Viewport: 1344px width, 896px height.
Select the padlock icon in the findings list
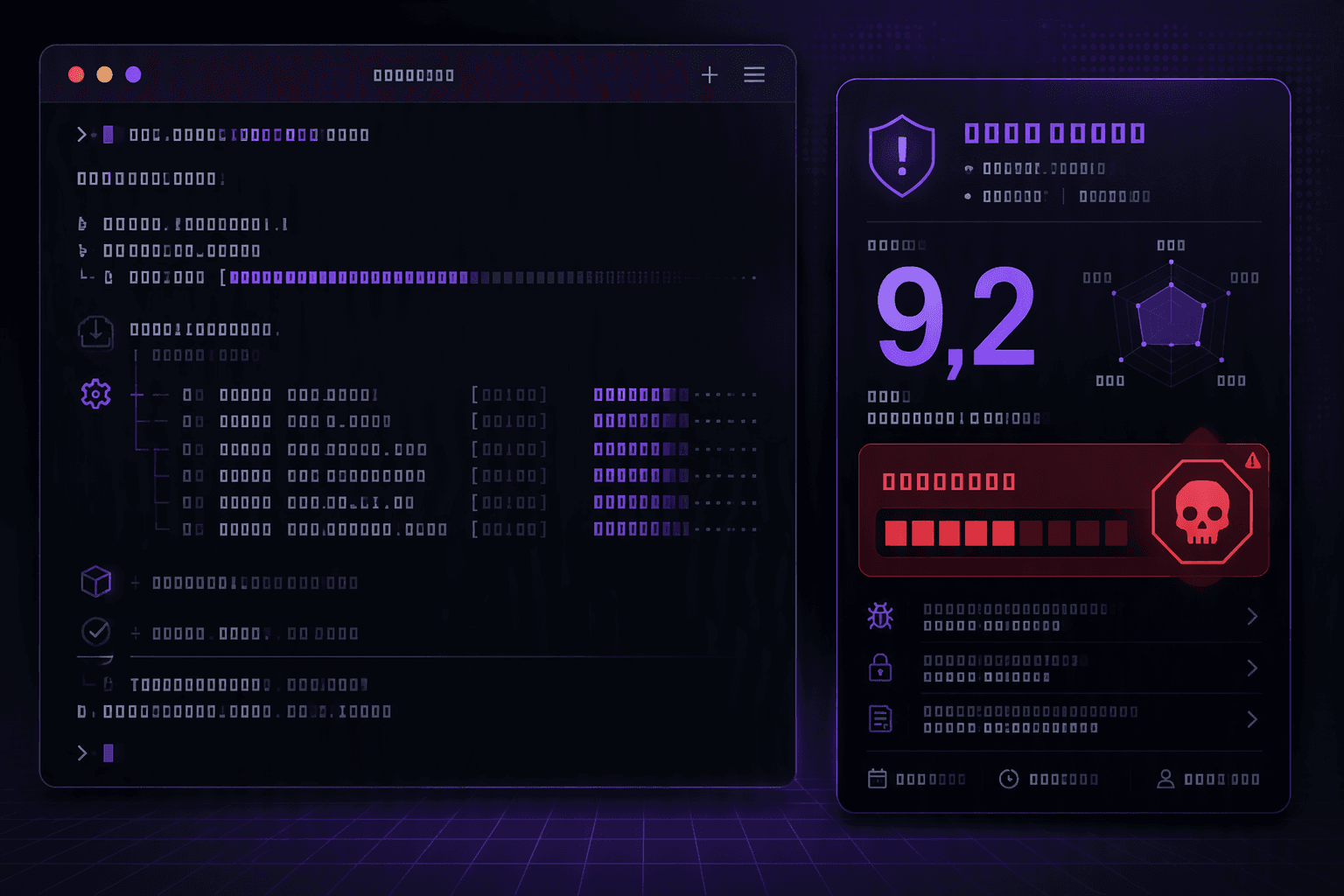point(880,668)
